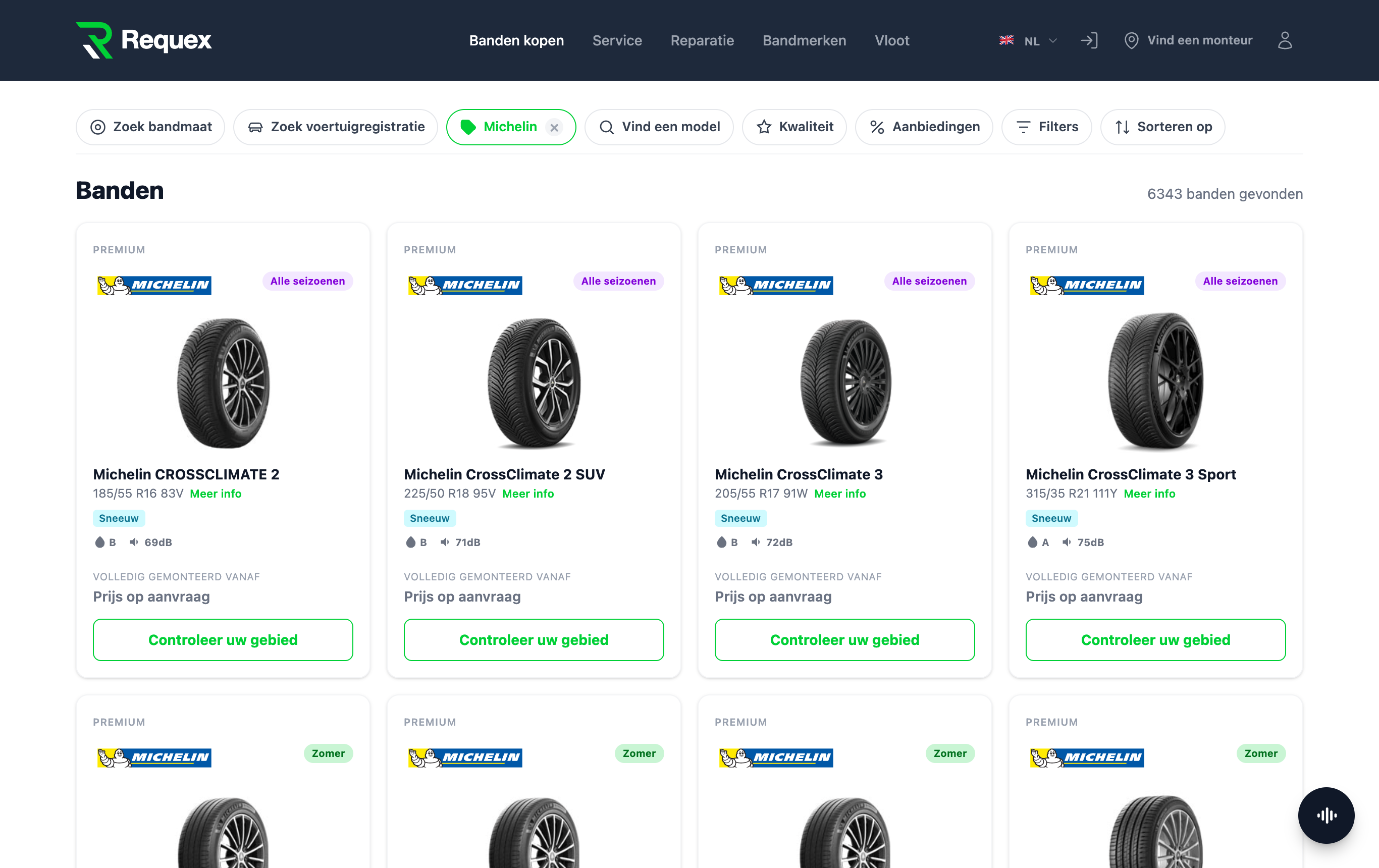Expand the NL language dropdown

(1040, 41)
